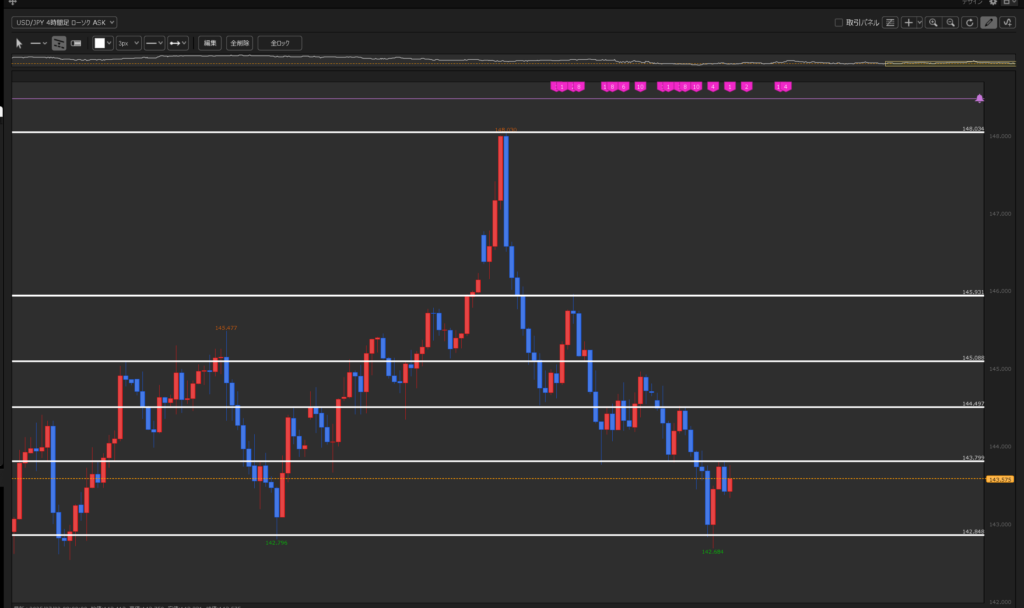This screenshot has height=608, width=1024.
Task: Click the 全ロック lock-all button
Action: tap(280, 43)
